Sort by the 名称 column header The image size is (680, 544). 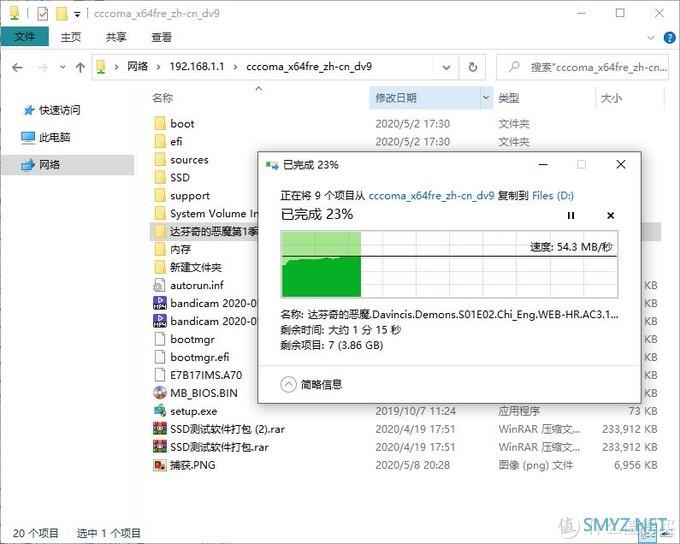(x=163, y=98)
